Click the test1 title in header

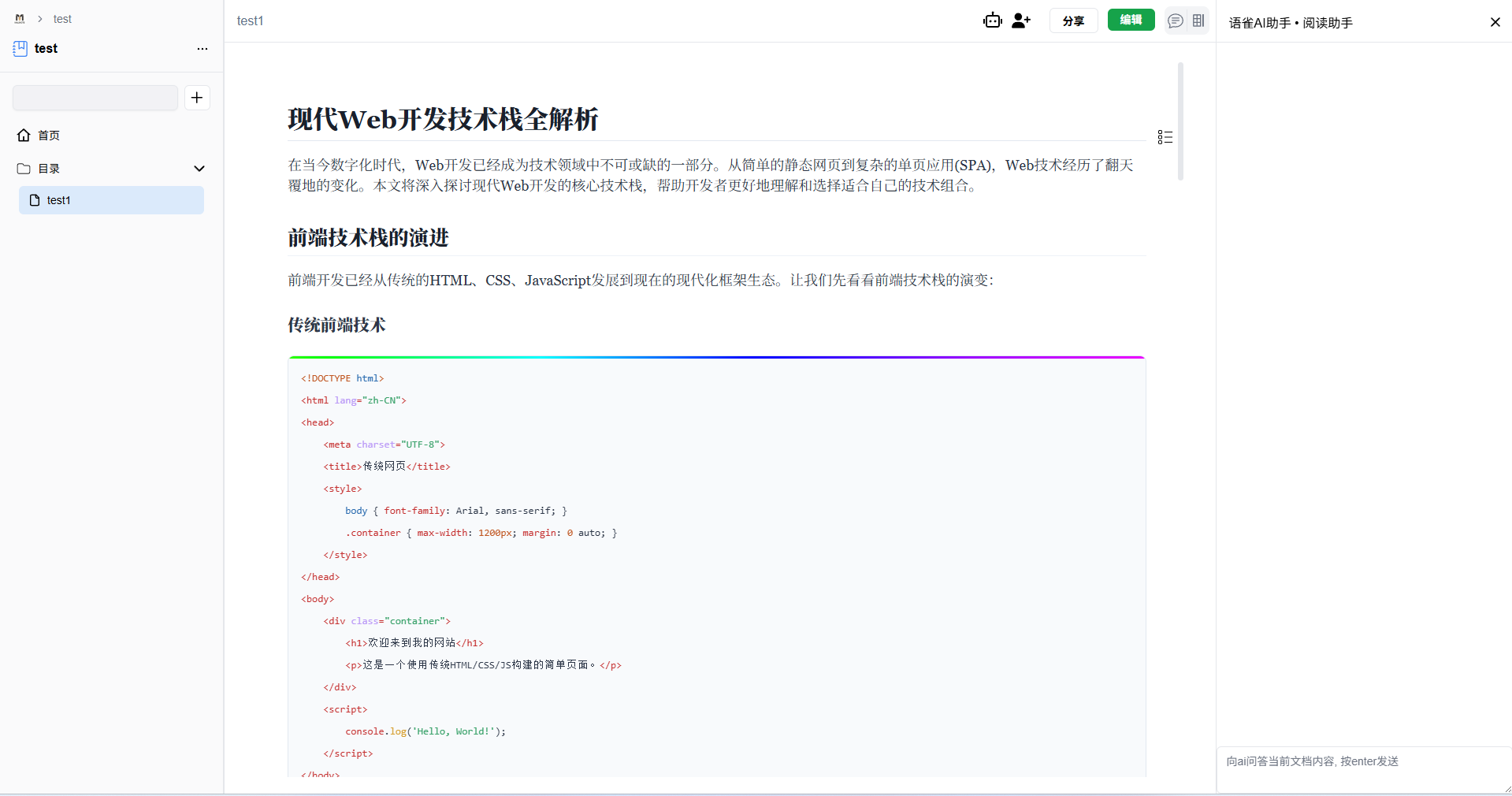(x=250, y=20)
